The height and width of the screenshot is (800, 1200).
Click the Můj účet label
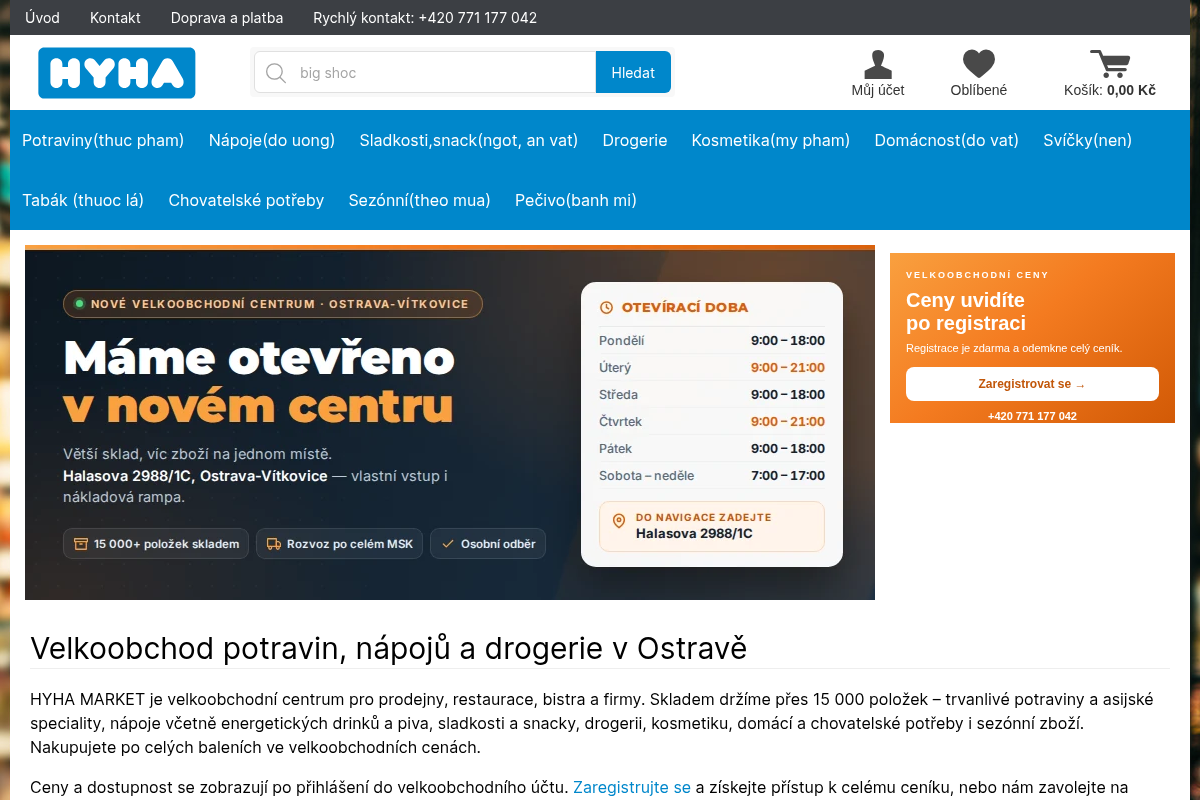[878, 90]
